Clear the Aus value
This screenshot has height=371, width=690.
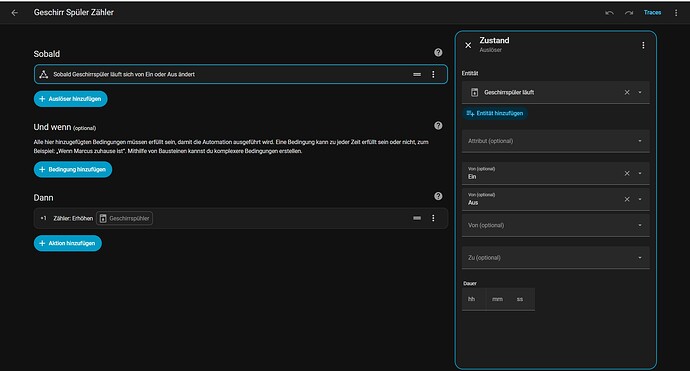(627, 199)
